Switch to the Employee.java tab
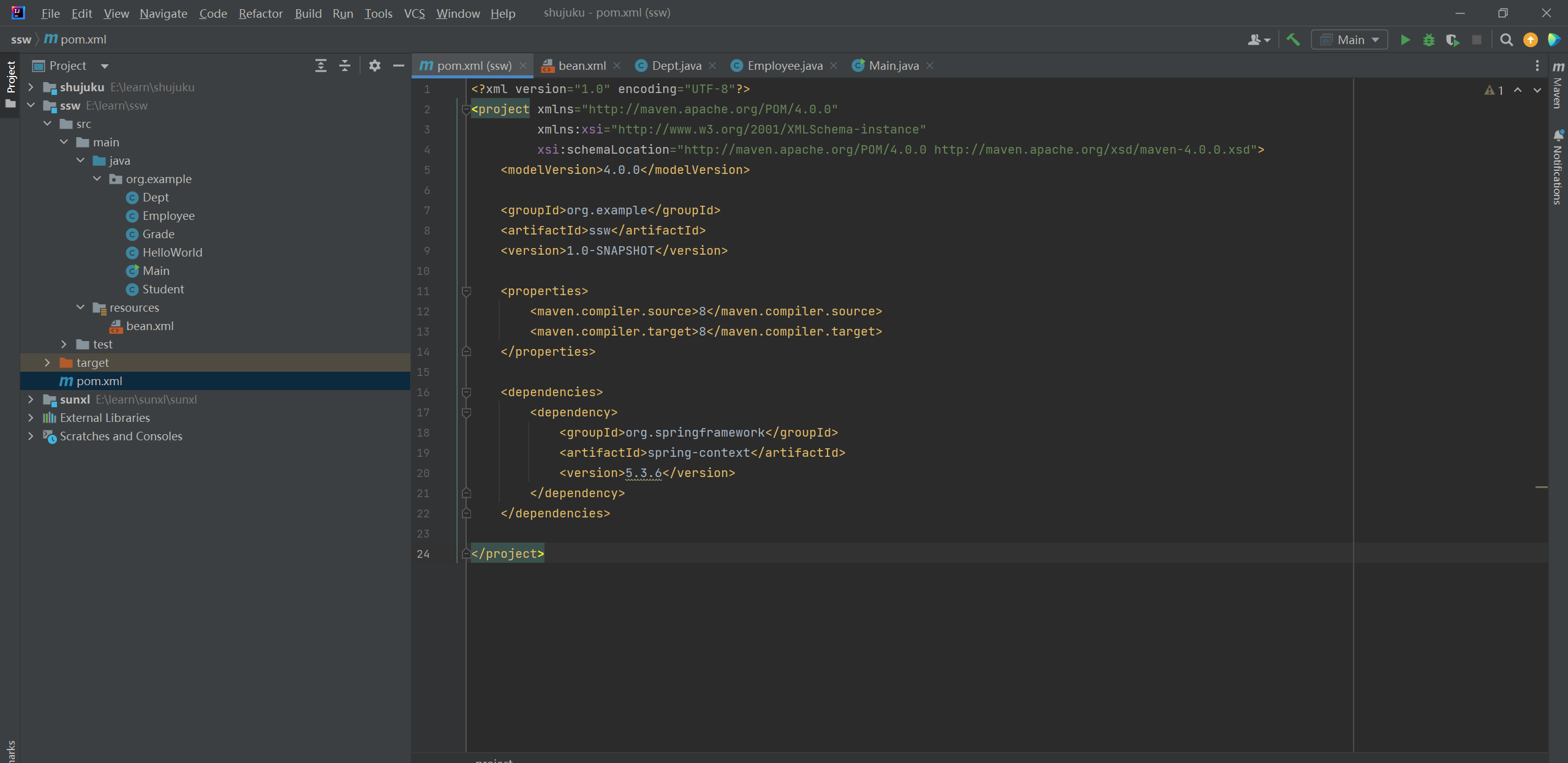 pyautogui.click(x=784, y=66)
